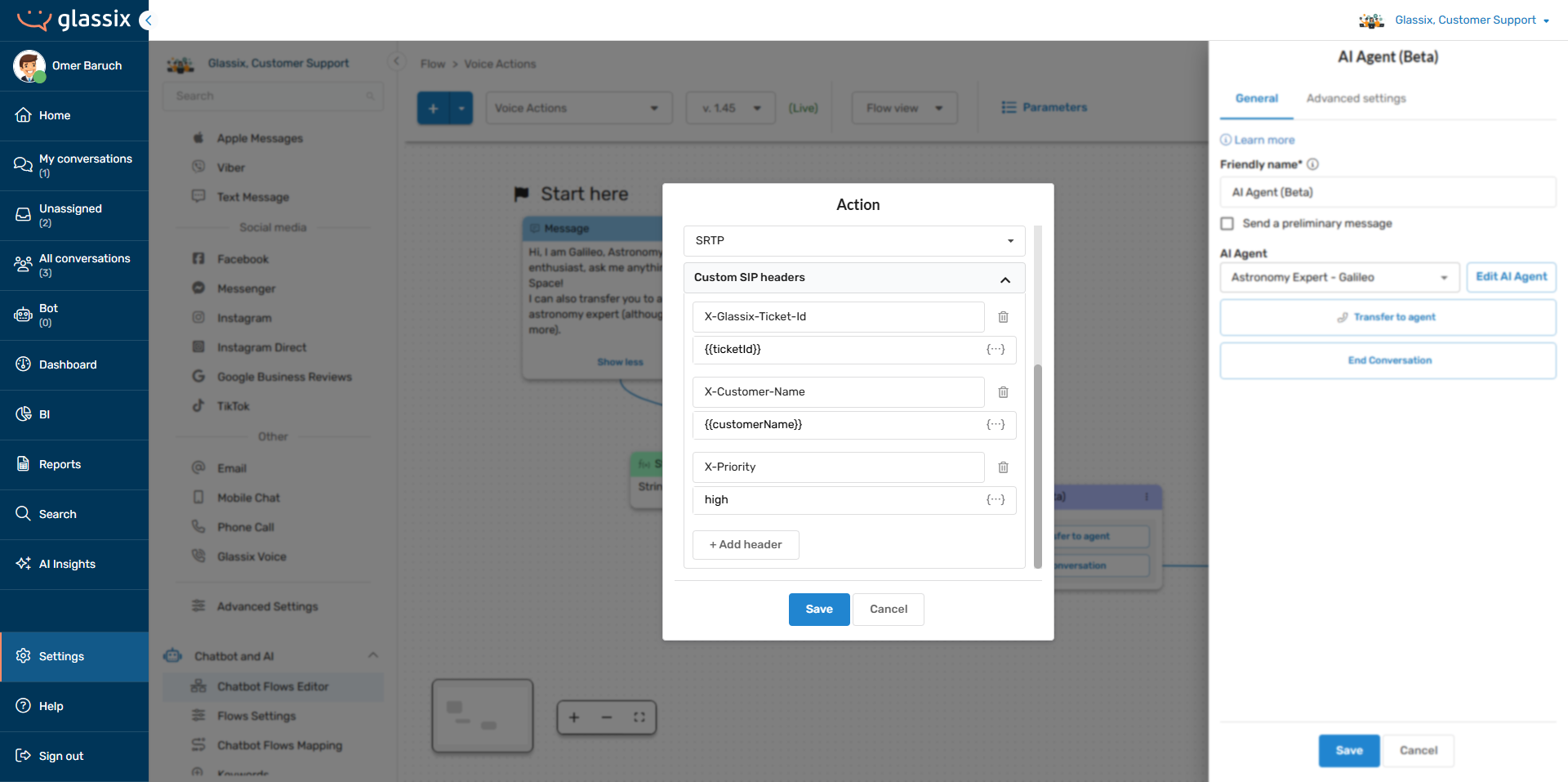
Task: Click Save in the AI Agent panel
Action: tap(1349, 750)
